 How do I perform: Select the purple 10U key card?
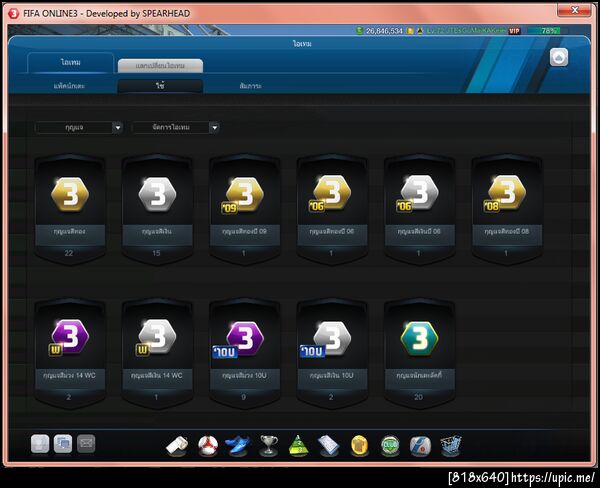coord(245,353)
